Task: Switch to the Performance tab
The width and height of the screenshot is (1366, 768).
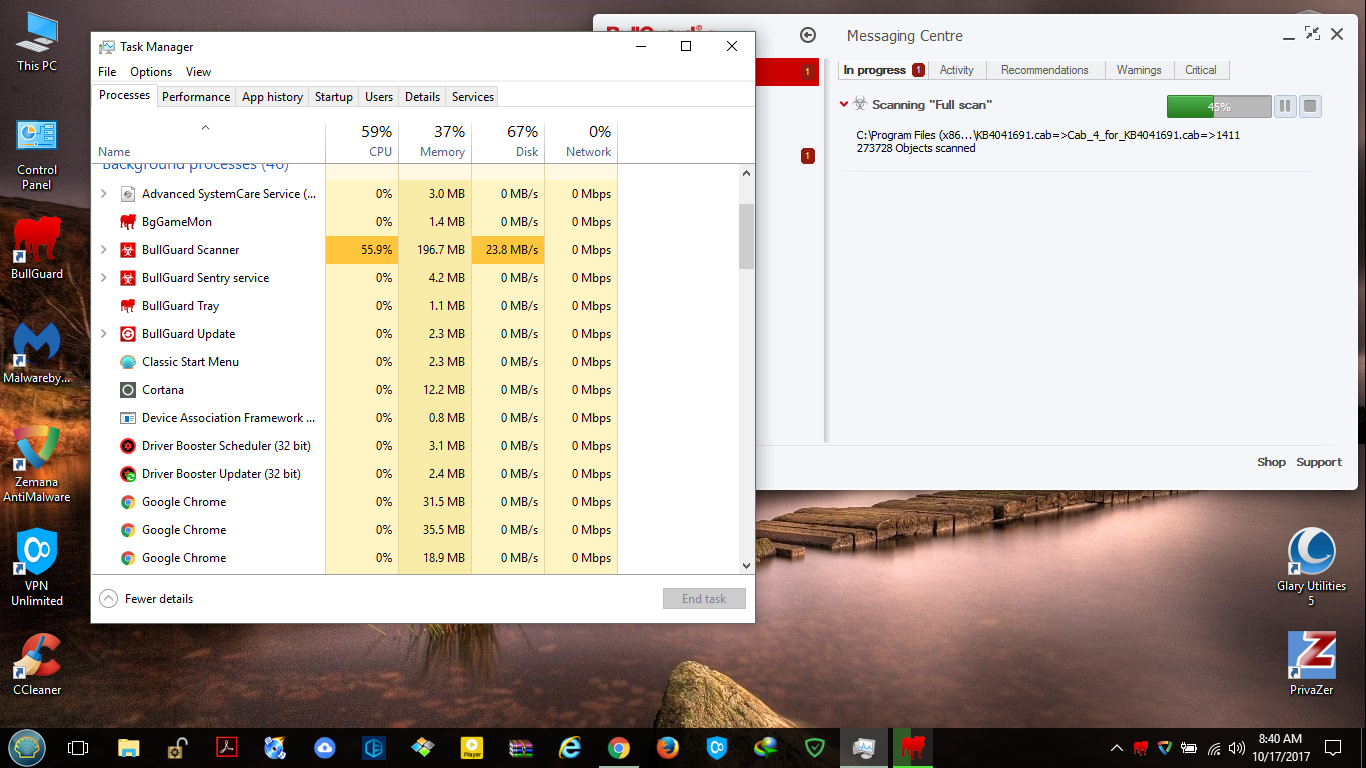Action: click(196, 97)
